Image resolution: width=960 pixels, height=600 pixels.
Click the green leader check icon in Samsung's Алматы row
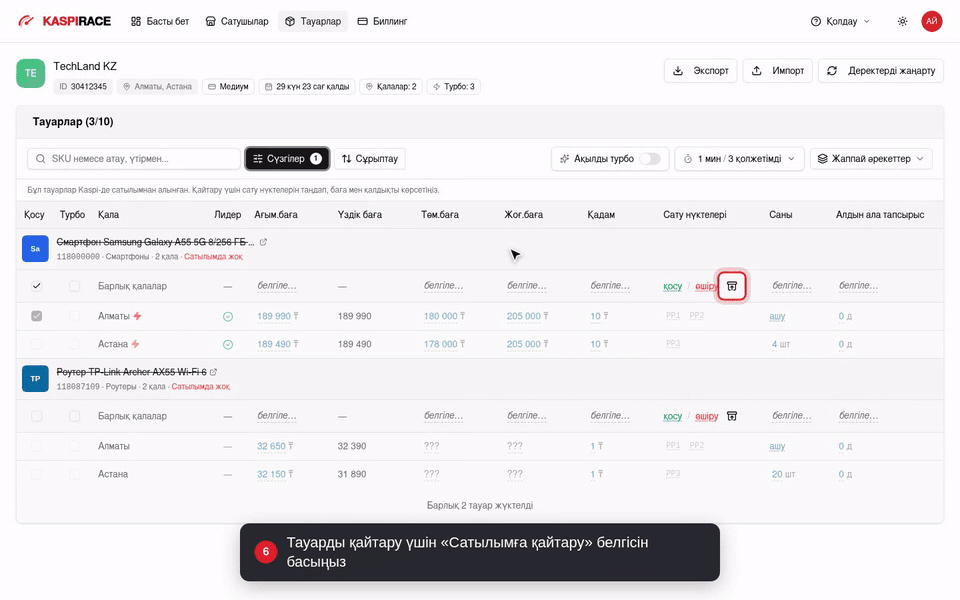tap(228, 317)
